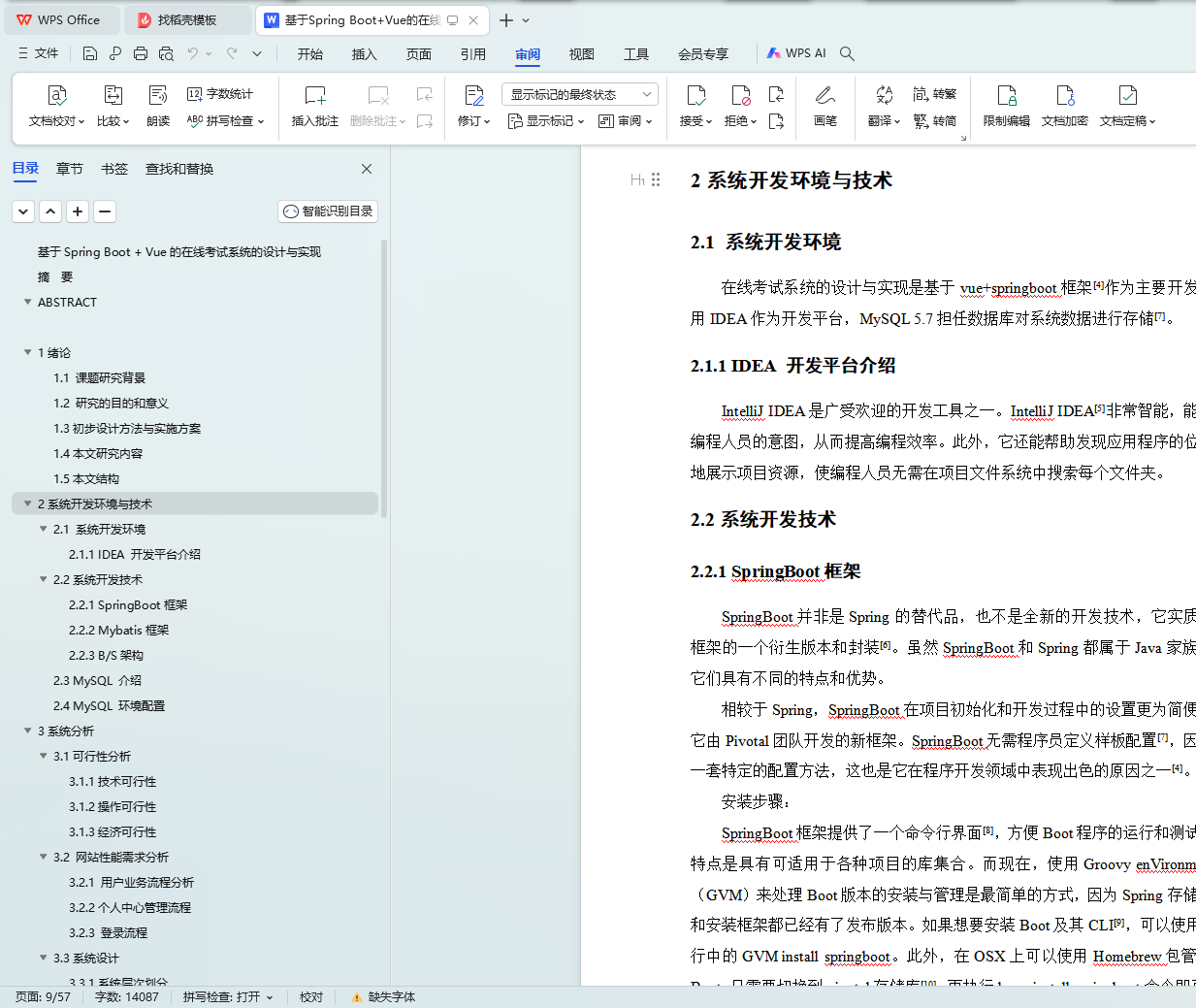Open 文档校对 proofreading tool
The image size is (1196, 1008).
pos(57,106)
